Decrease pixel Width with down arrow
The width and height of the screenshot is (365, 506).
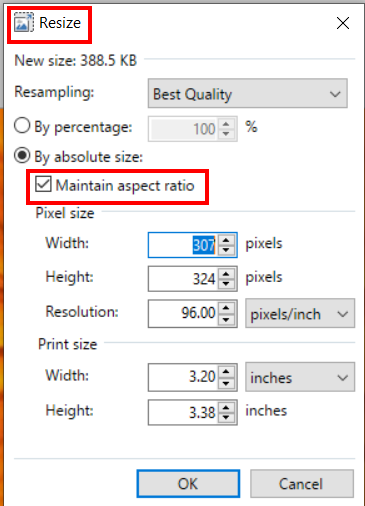226,250
